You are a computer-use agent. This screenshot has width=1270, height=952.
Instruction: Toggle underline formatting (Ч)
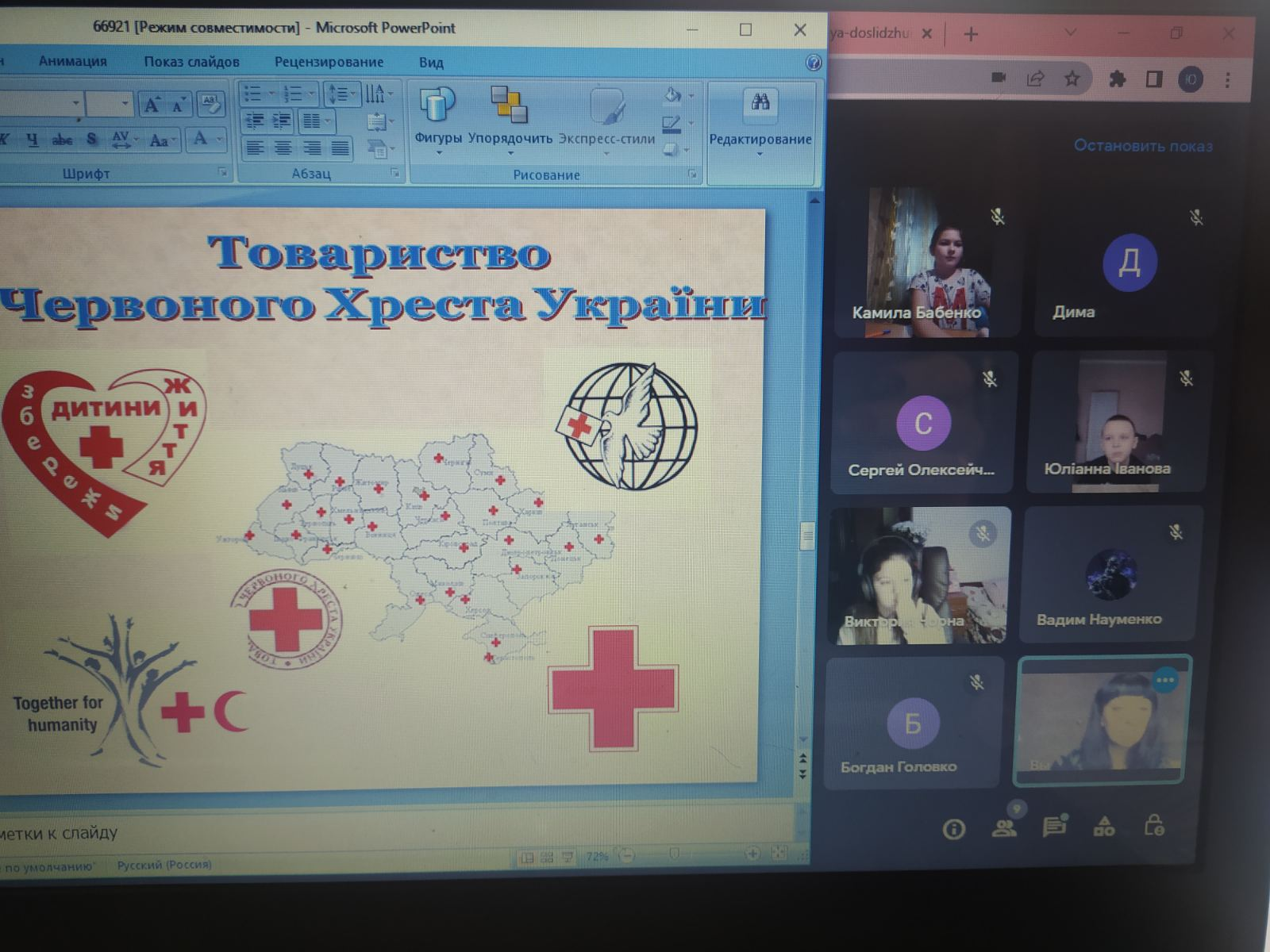click(x=33, y=140)
